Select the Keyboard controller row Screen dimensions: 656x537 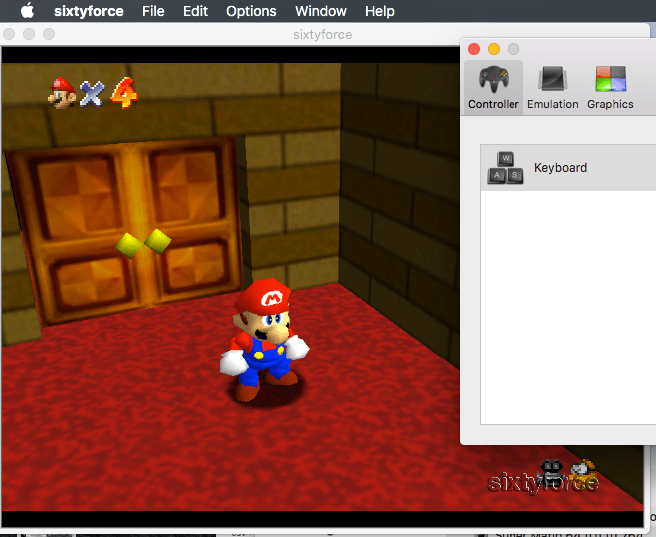tap(568, 168)
